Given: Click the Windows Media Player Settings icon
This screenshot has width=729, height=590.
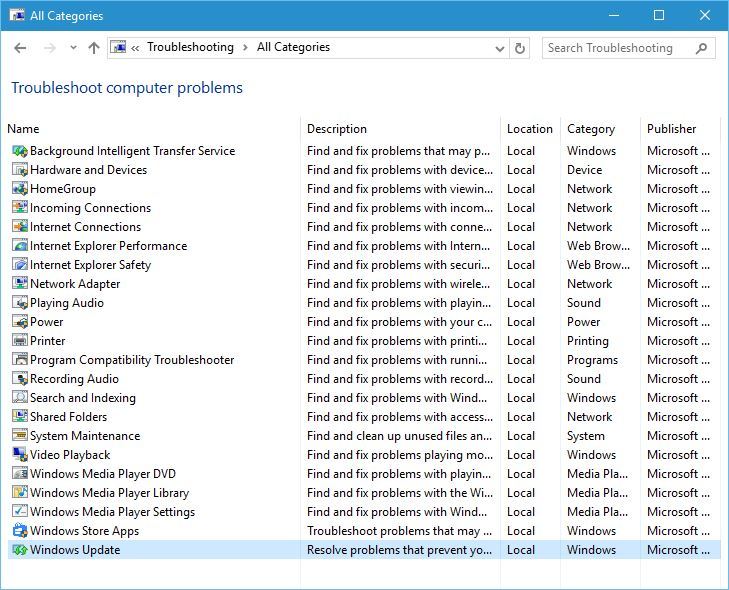Looking at the screenshot, I should (20, 512).
